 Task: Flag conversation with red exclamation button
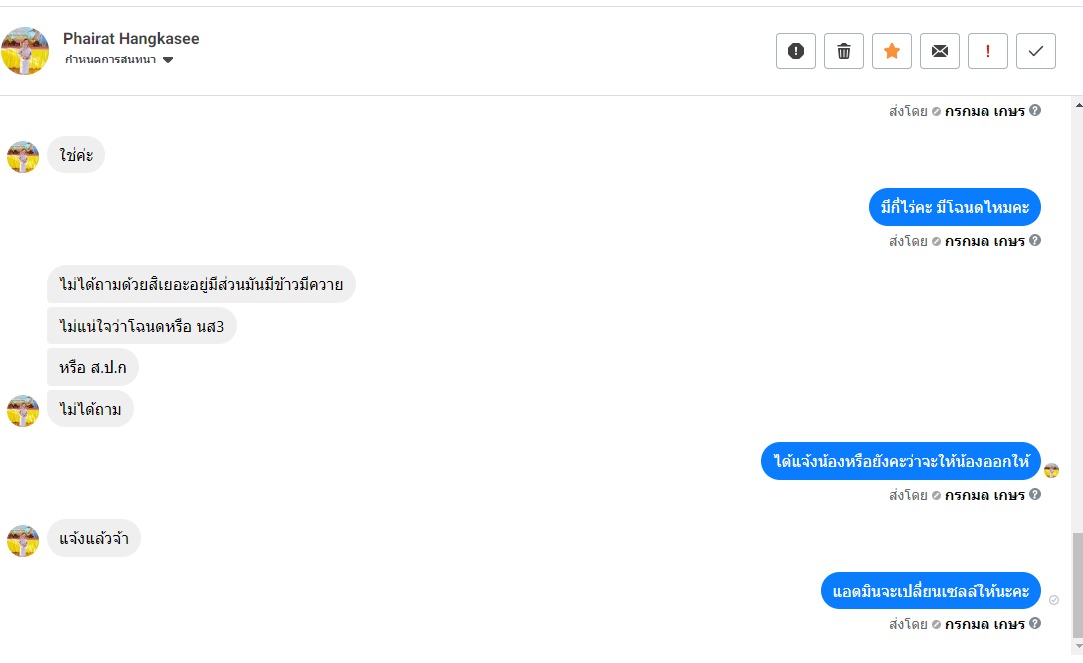coord(988,51)
